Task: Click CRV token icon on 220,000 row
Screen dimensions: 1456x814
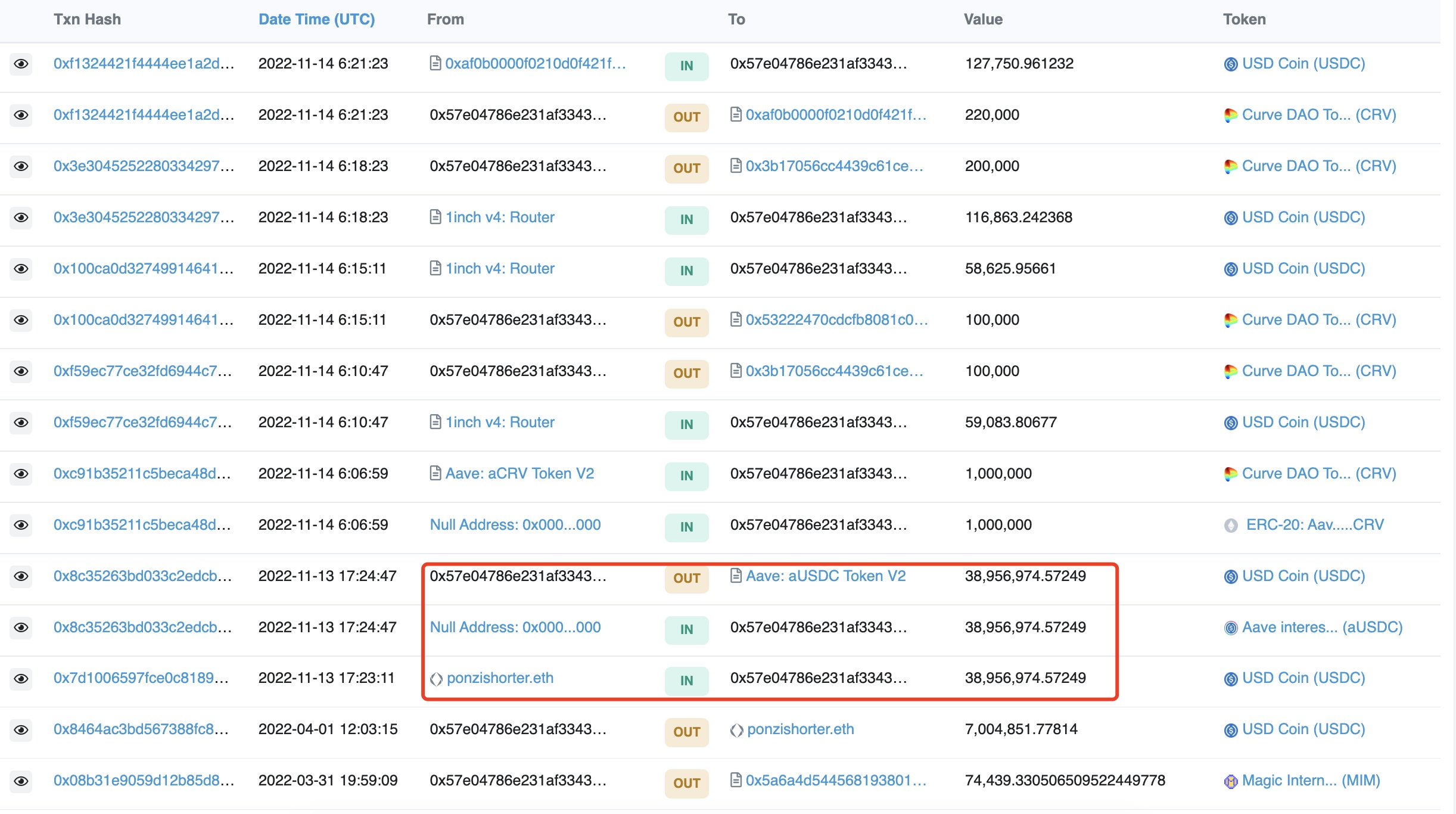Action: coord(1231,116)
